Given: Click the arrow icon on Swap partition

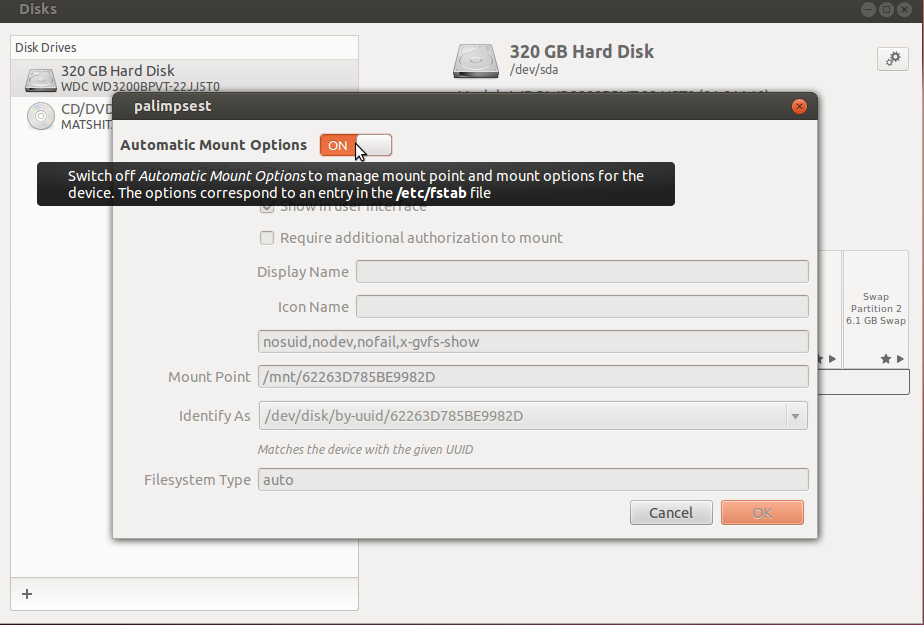Looking at the screenshot, I should click(x=900, y=358).
